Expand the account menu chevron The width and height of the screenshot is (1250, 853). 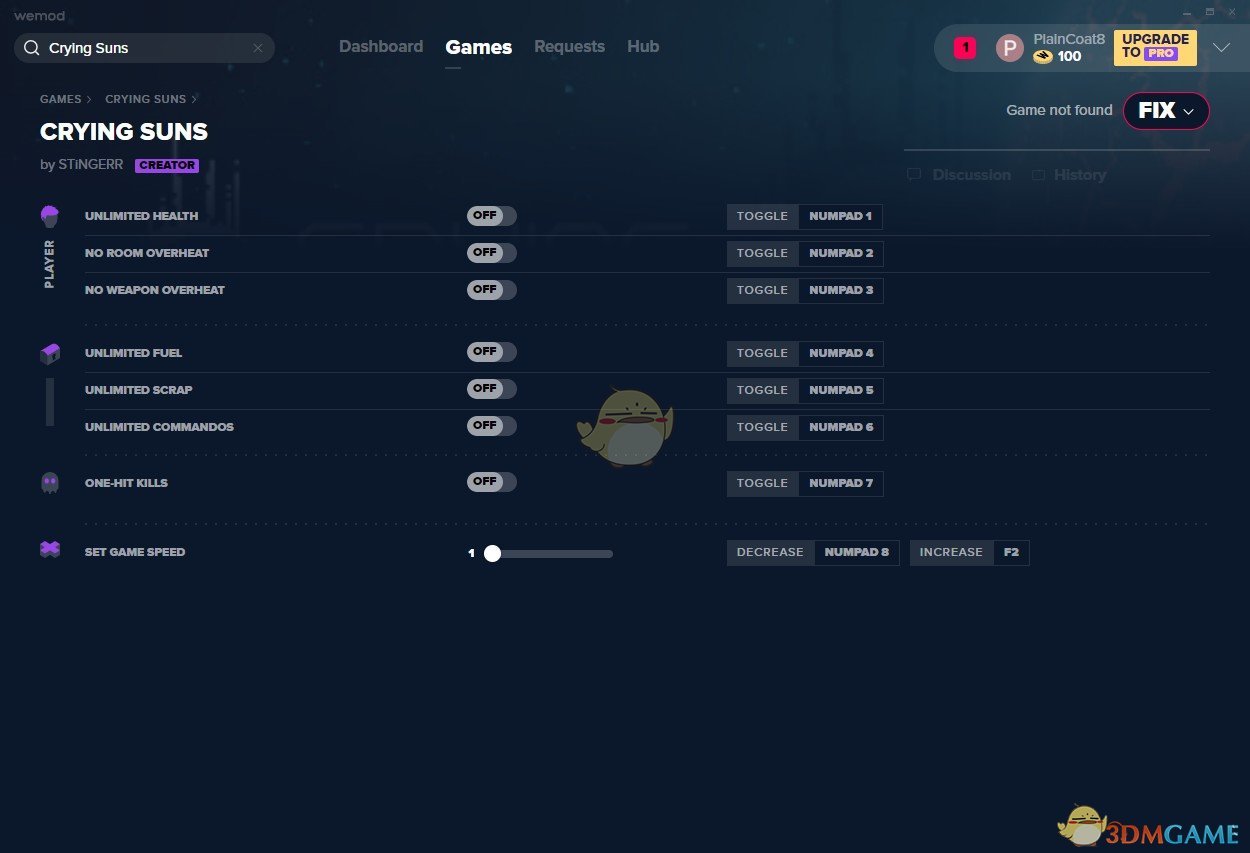click(1221, 47)
